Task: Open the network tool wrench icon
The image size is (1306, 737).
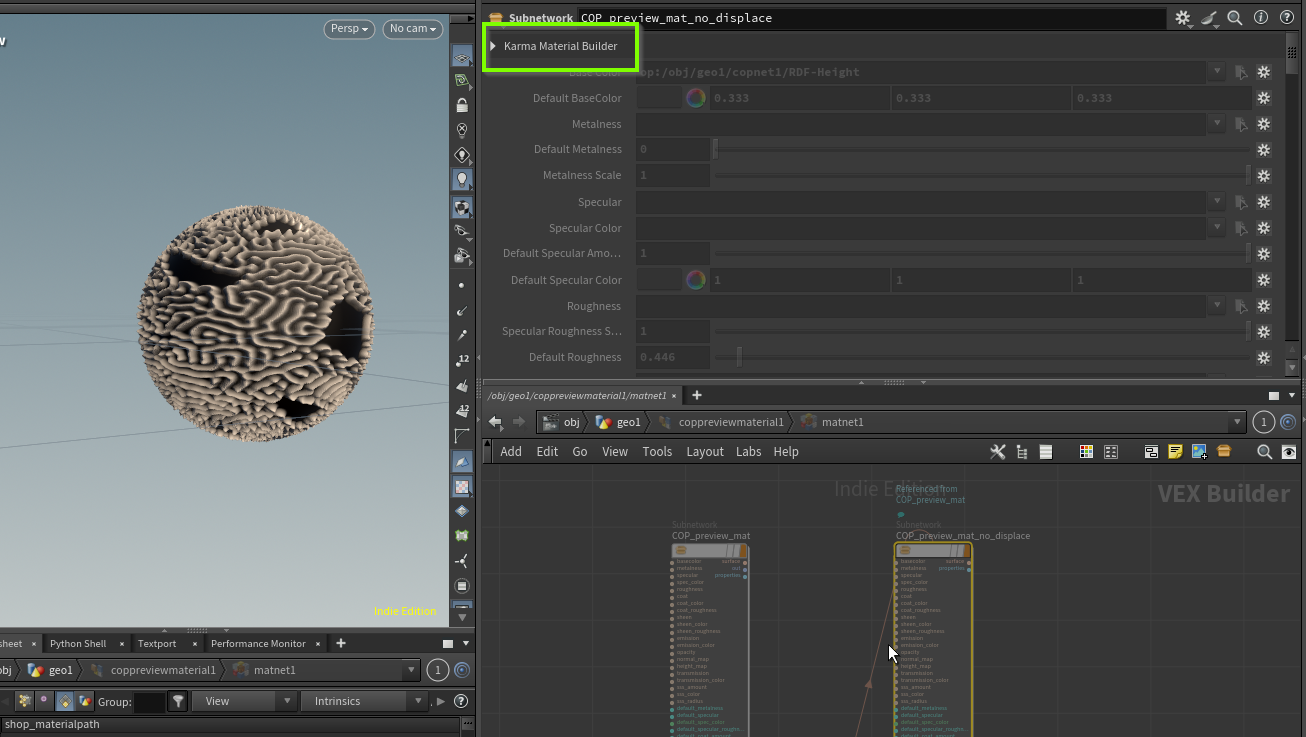Action: coord(997,452)
